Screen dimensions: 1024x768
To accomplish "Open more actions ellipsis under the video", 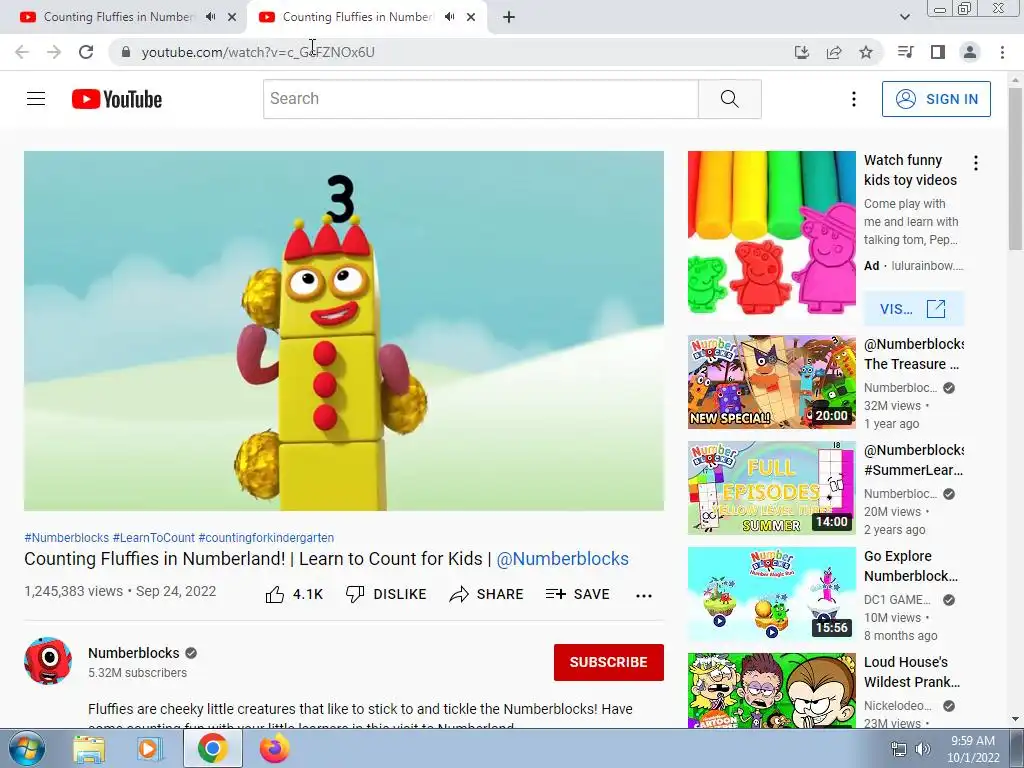I will 644,595.
